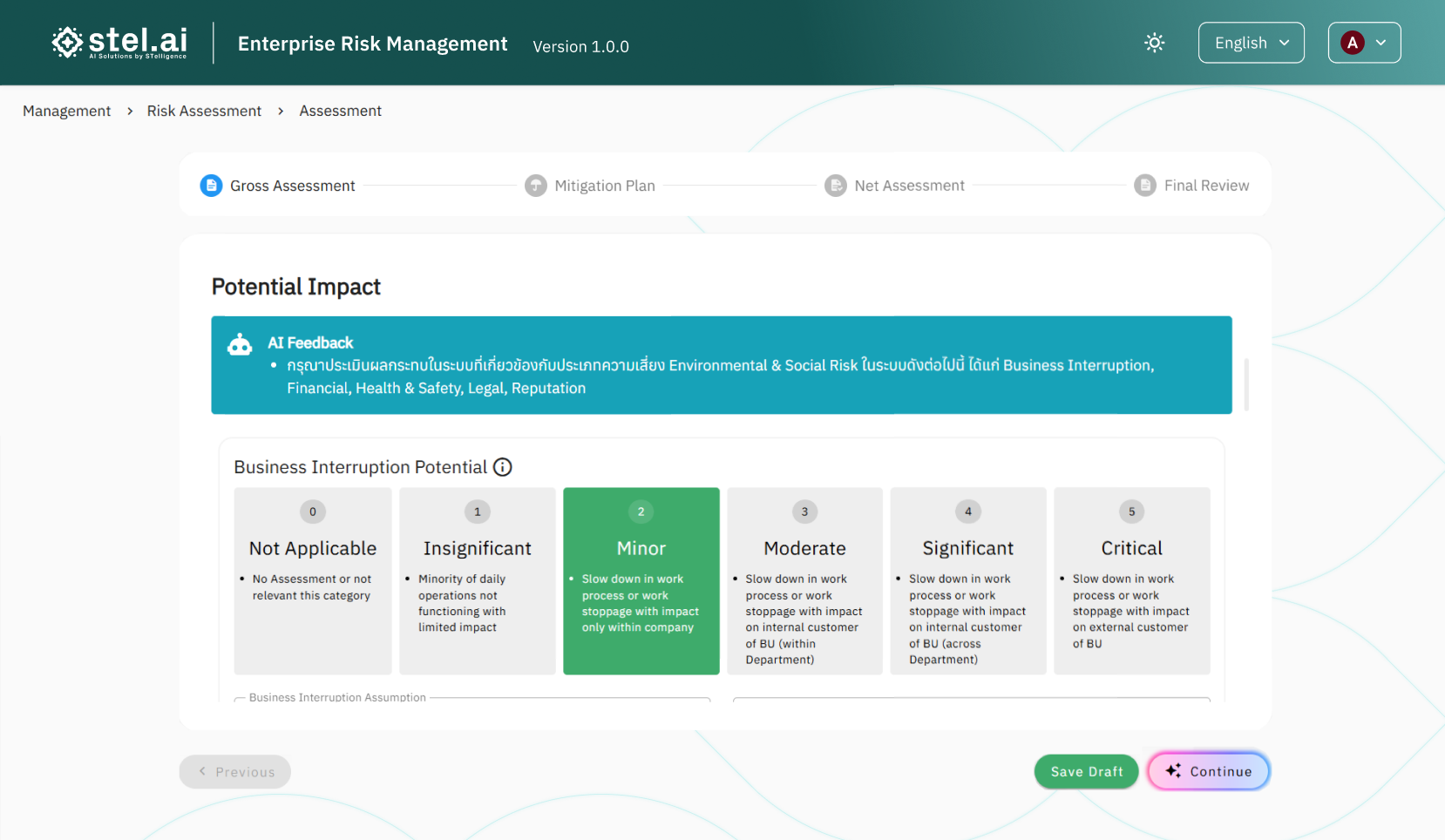This screenshot has height=840, width=1445.
Task: Click the Net Assessment step icon
Action: point(835,186)
